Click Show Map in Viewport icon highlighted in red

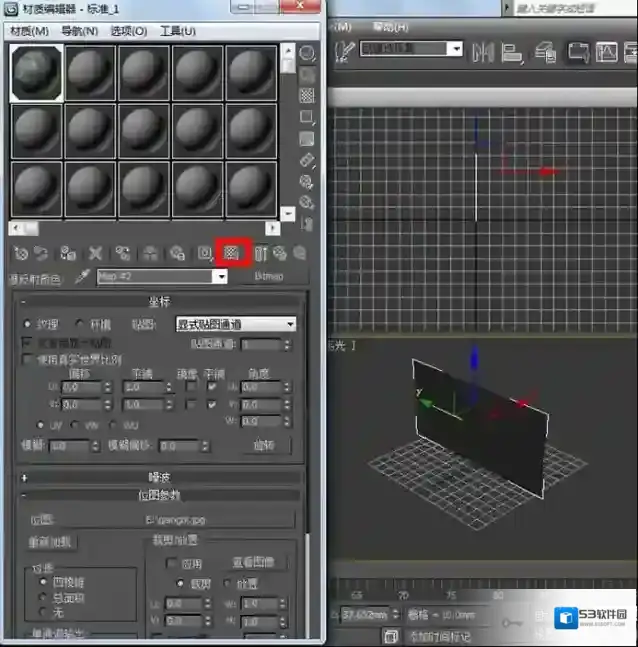pos(231,253)
